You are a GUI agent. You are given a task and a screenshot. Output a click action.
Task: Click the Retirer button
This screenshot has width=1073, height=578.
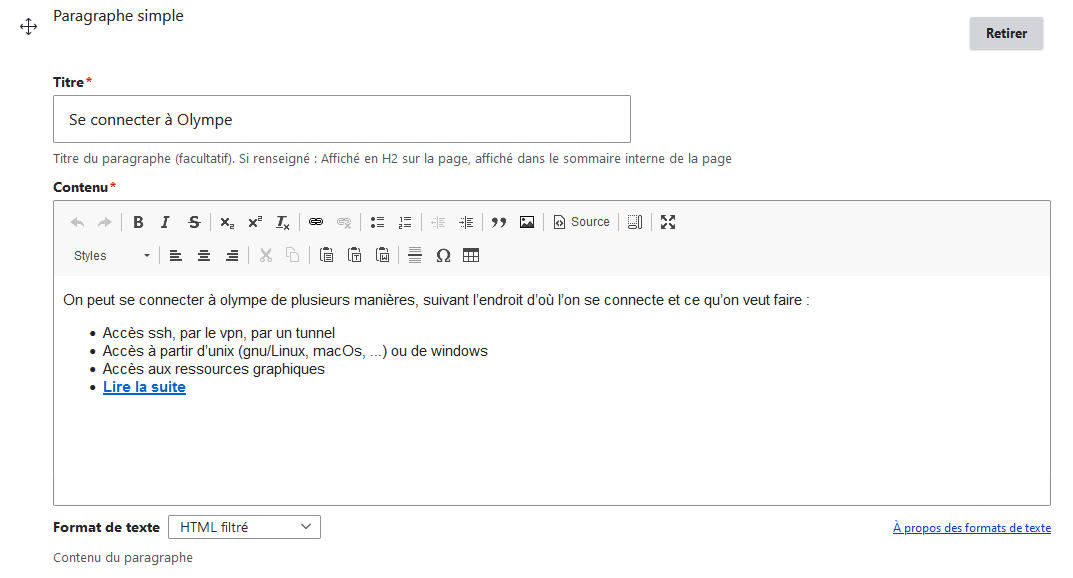[x=1005, y=33]
